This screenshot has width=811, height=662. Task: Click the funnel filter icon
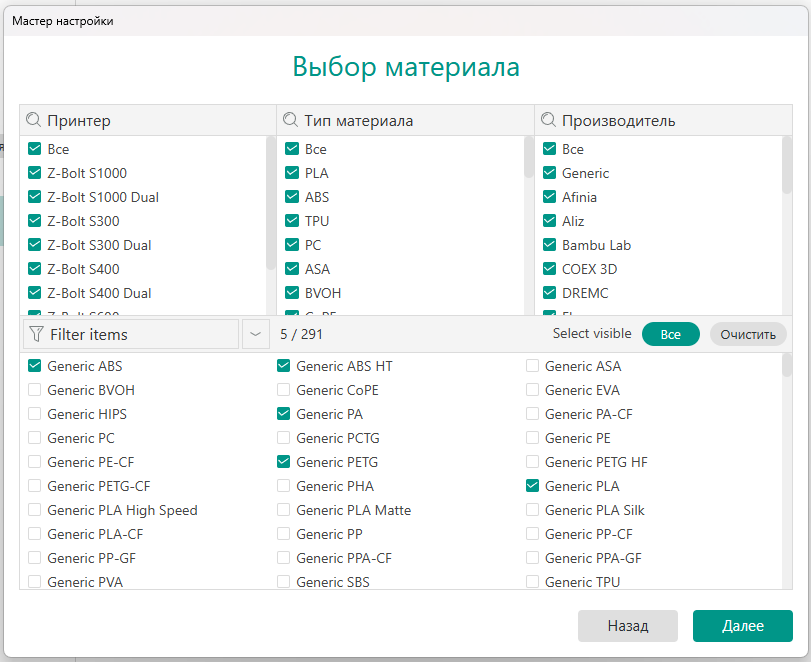[x=36, y=334]
